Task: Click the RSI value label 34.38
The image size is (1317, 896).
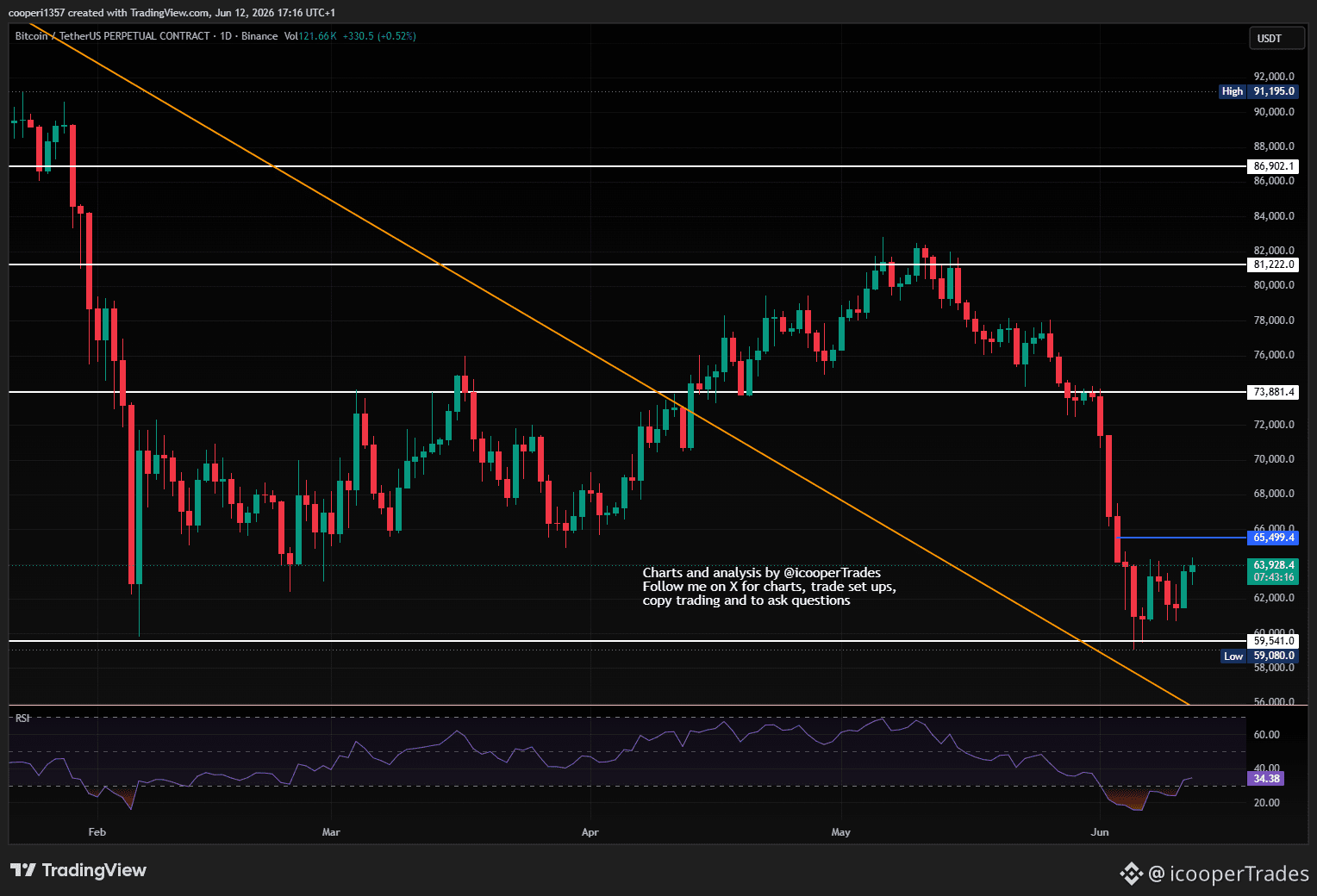Action: pyautogui.click(x=1266, y=779)
